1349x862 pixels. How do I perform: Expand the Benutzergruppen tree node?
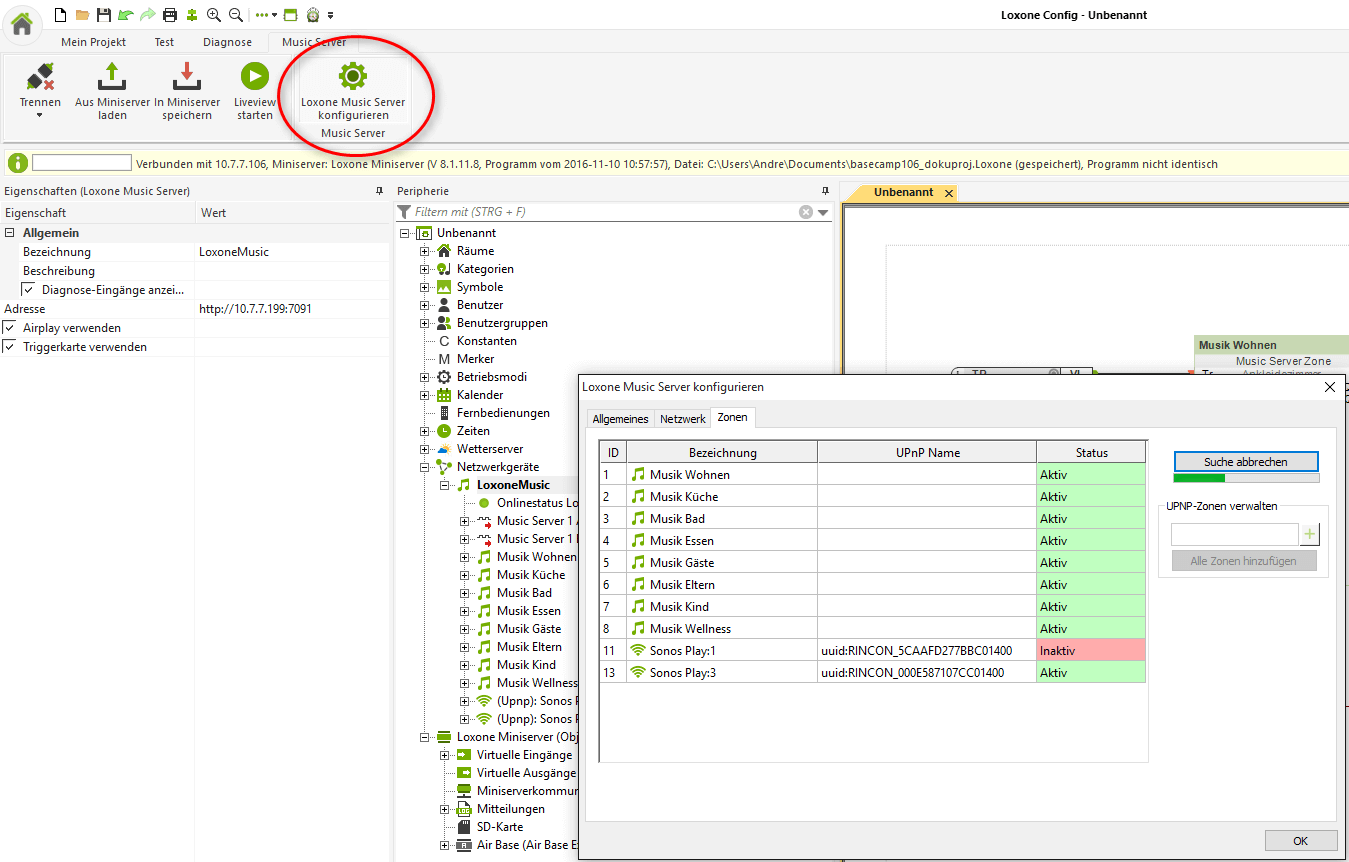point(424,323)
